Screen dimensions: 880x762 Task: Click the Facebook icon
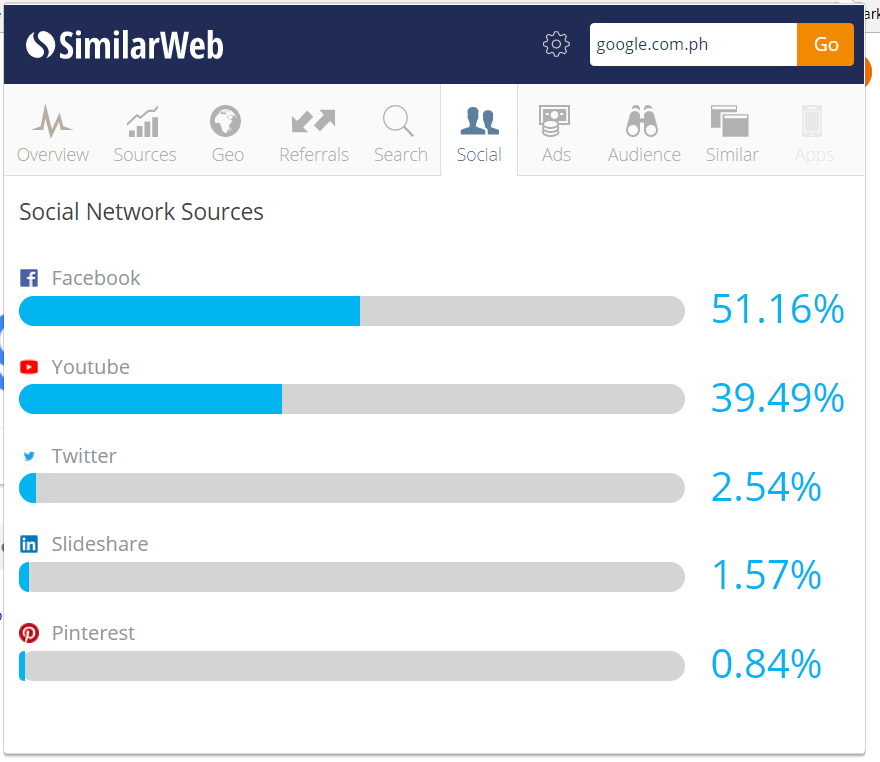(29, 278)
